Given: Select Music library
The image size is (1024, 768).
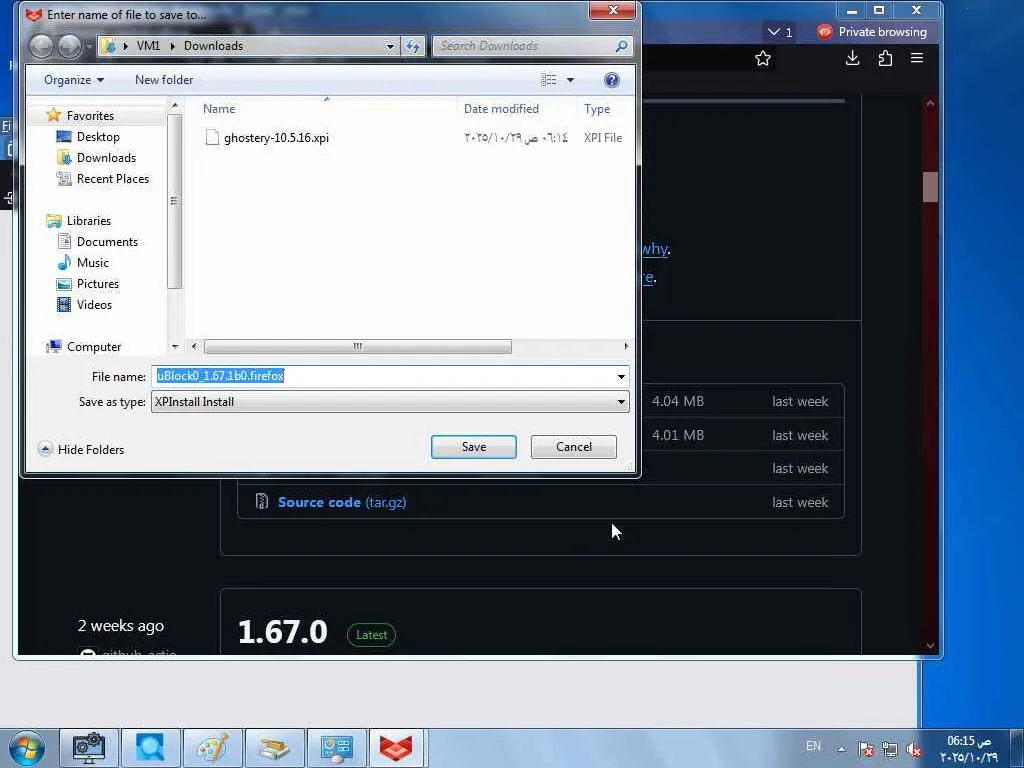Looking at the screenshot, I should coord(93,263).
